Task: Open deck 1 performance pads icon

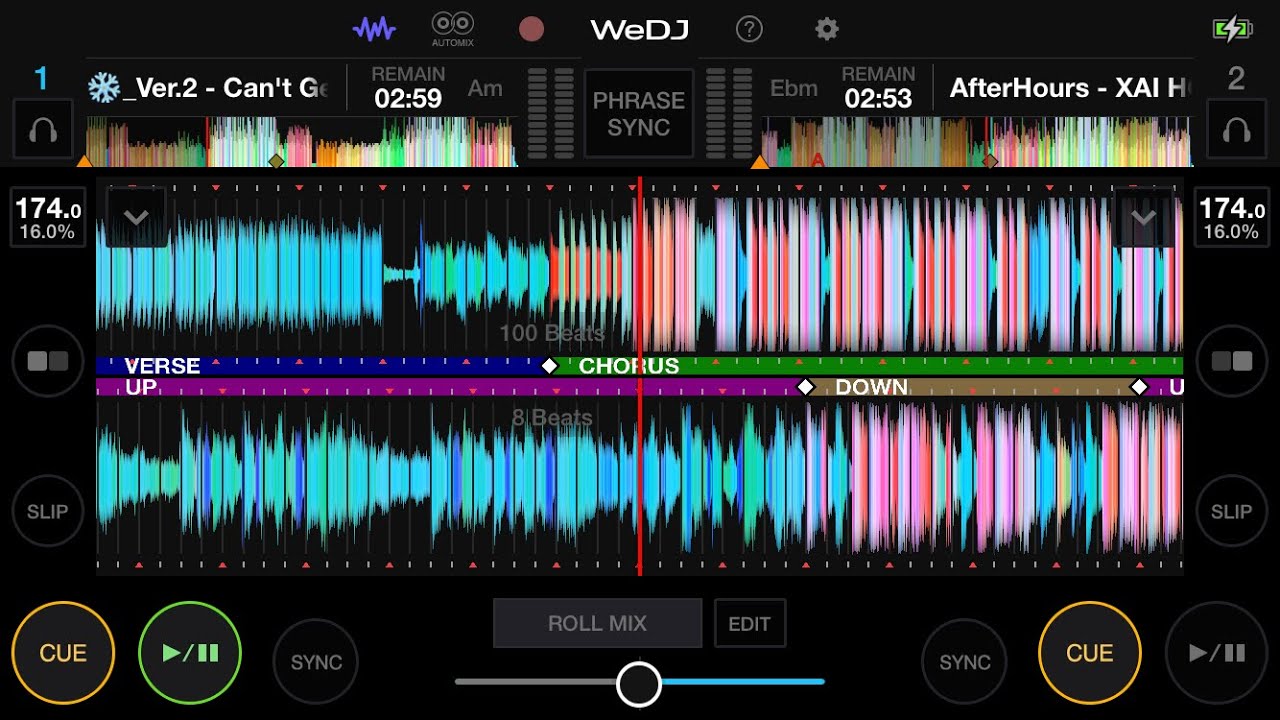Action: pos(48,361)
